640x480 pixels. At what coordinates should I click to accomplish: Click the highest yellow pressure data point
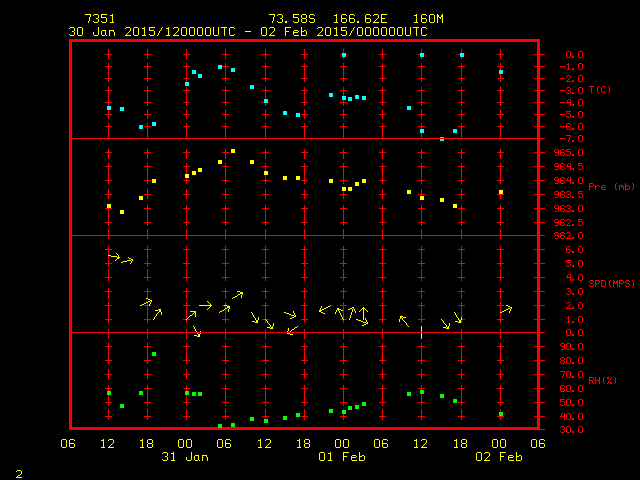tap(233, 151)
